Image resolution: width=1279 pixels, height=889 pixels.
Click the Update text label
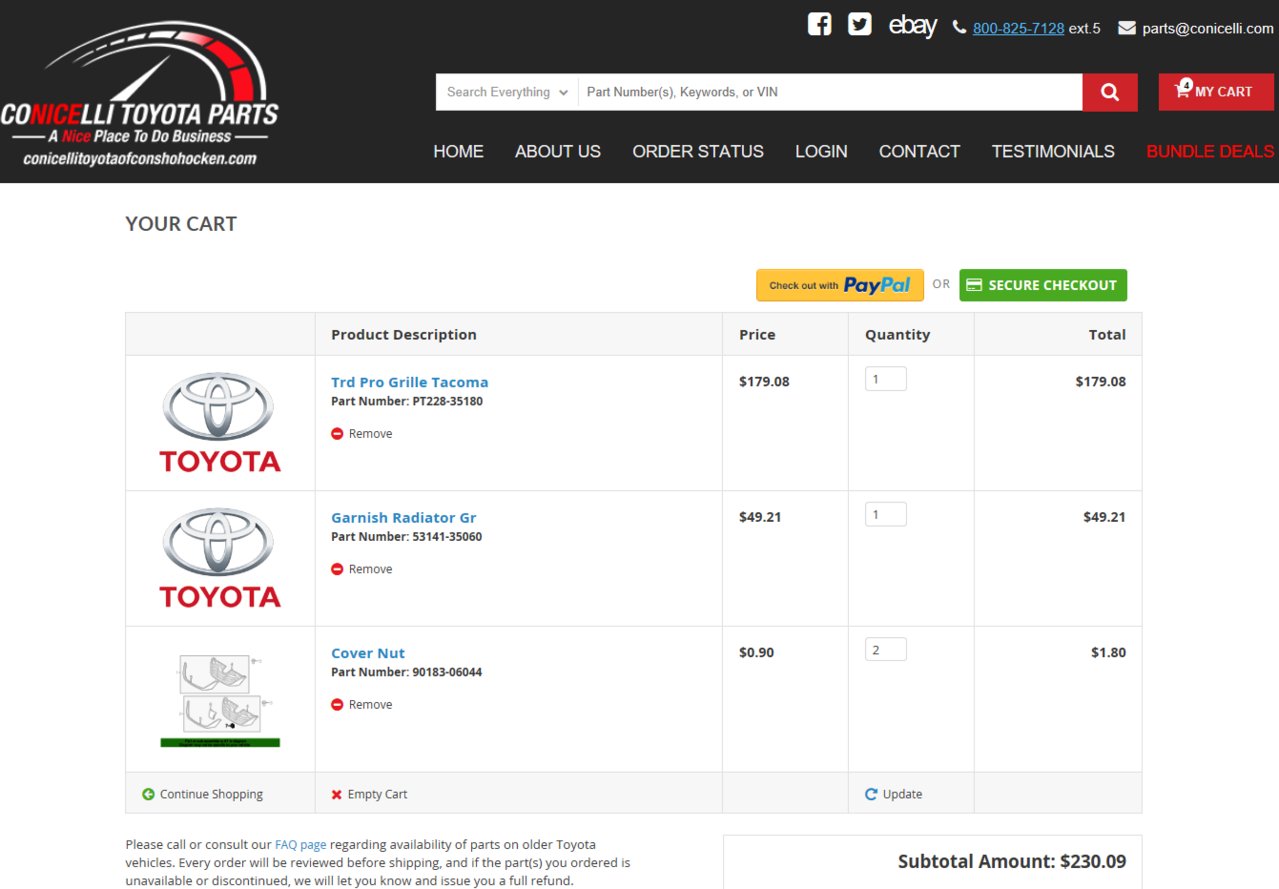[x=902, y=794]
